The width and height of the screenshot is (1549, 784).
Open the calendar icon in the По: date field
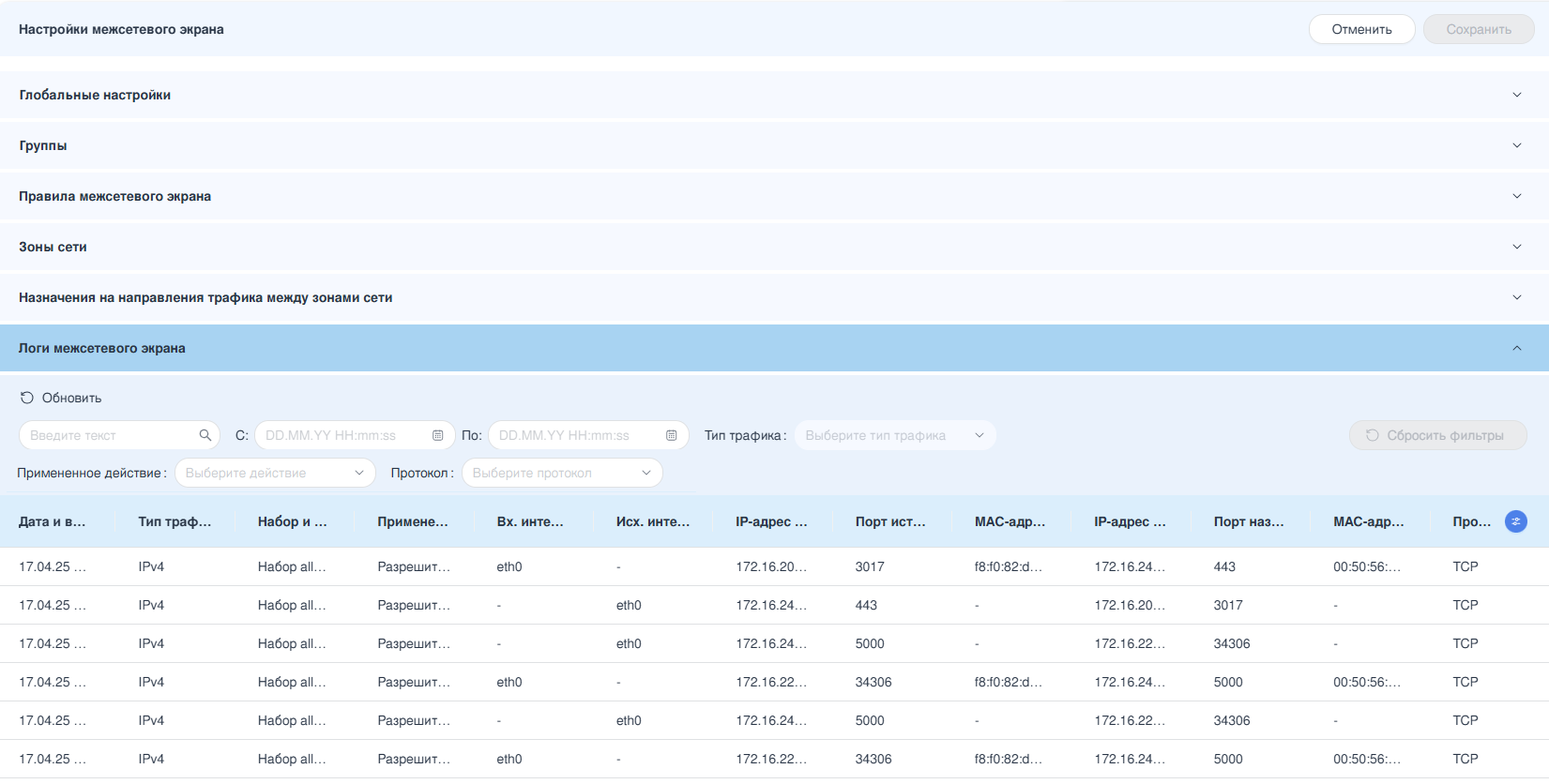[x=671, y=435]
